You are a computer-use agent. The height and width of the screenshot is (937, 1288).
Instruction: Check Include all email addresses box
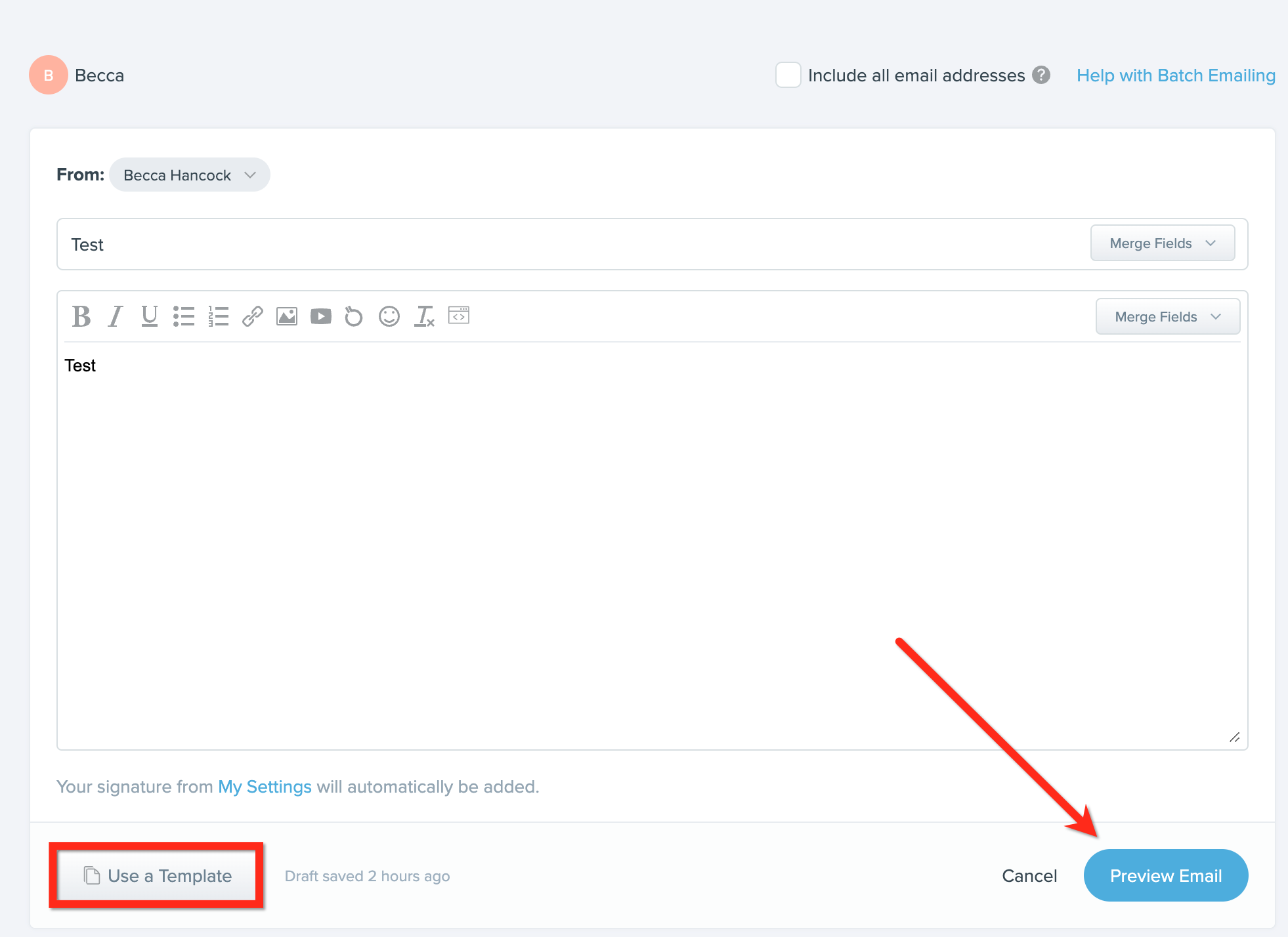click(788, 75)
